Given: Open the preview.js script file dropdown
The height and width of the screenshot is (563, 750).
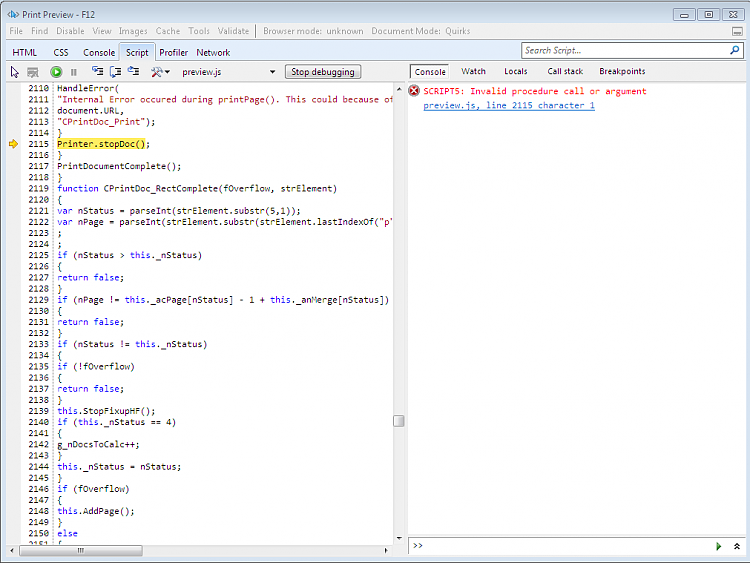Looking at the screenshot, I should tap(229, 72).
